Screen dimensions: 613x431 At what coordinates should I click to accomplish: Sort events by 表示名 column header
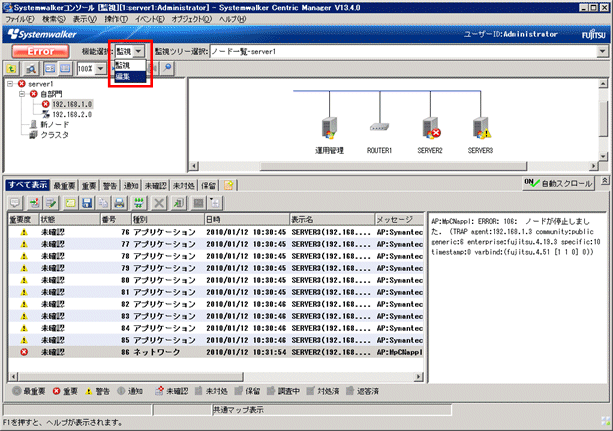pos(332,219)
